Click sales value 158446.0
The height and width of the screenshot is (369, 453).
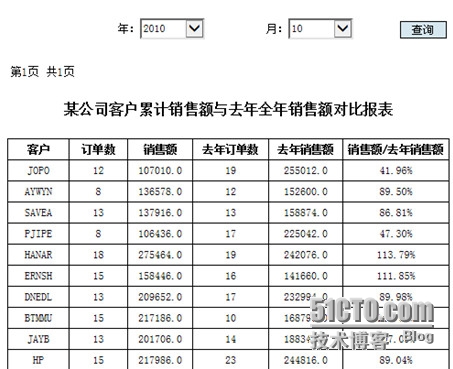coord(160,276)
